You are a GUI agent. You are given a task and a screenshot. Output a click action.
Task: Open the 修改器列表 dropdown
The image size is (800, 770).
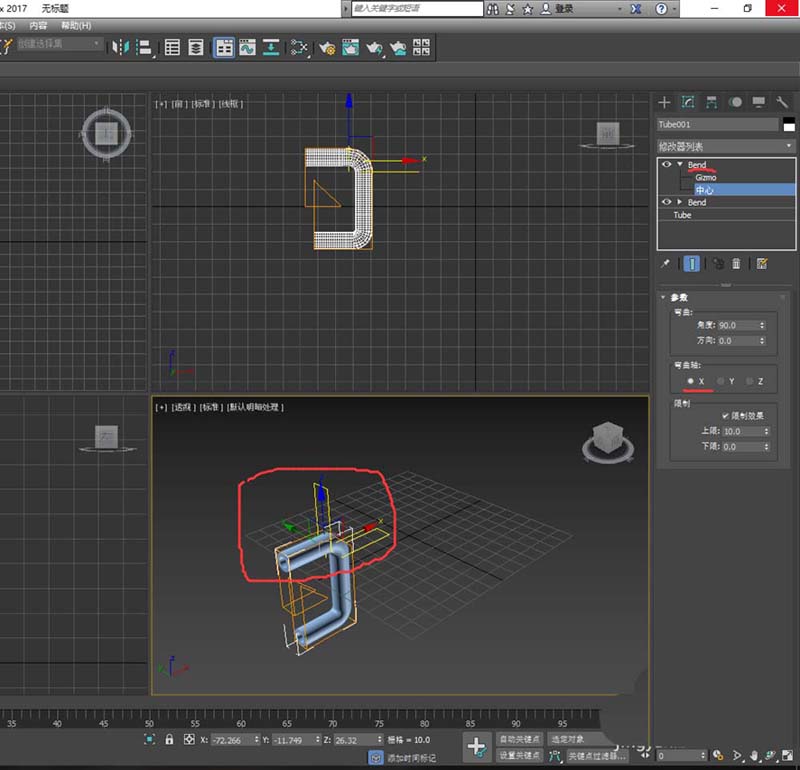[726, 146]
